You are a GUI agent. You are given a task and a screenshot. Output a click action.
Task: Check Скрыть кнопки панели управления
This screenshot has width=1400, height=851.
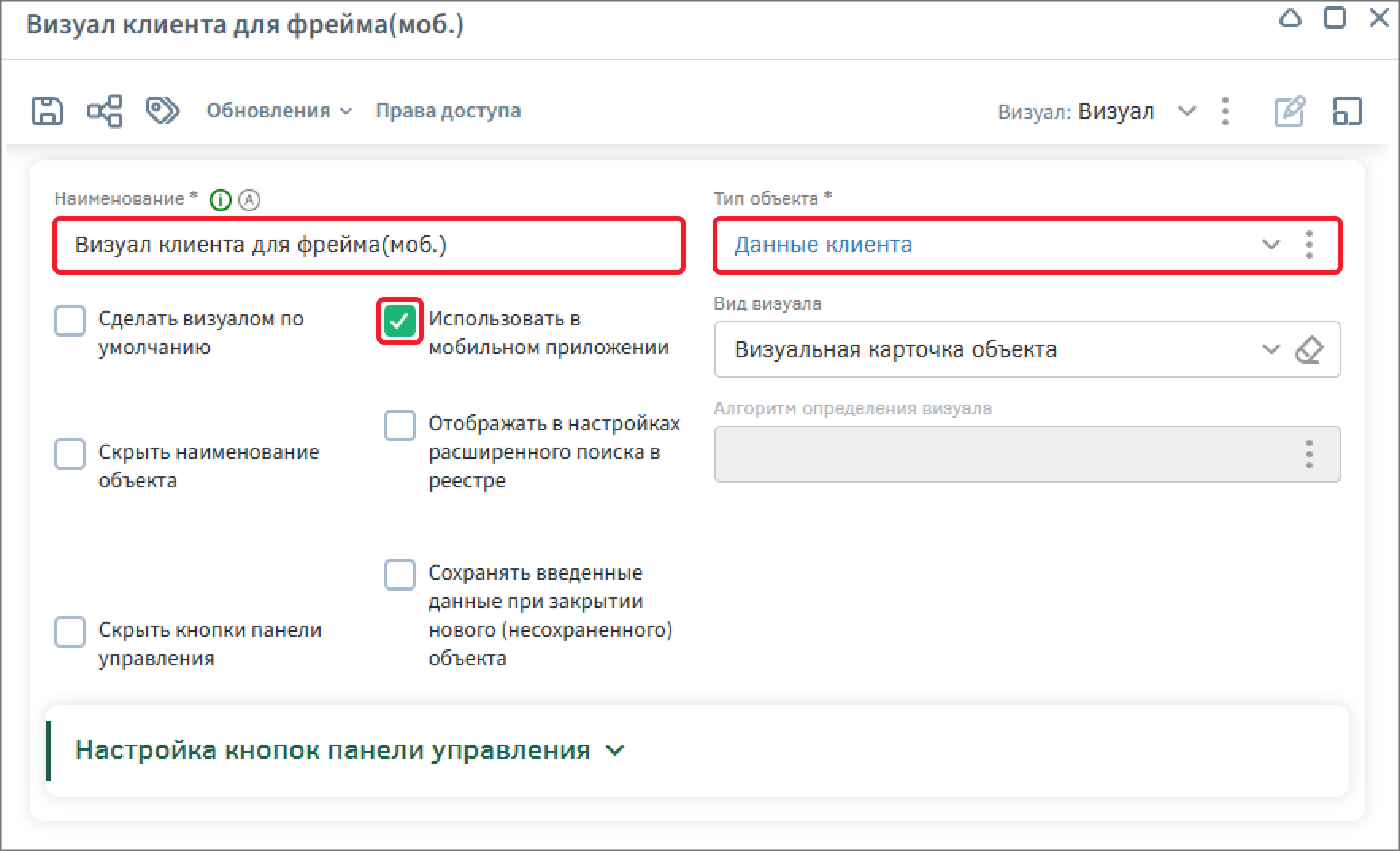[70, 632]
